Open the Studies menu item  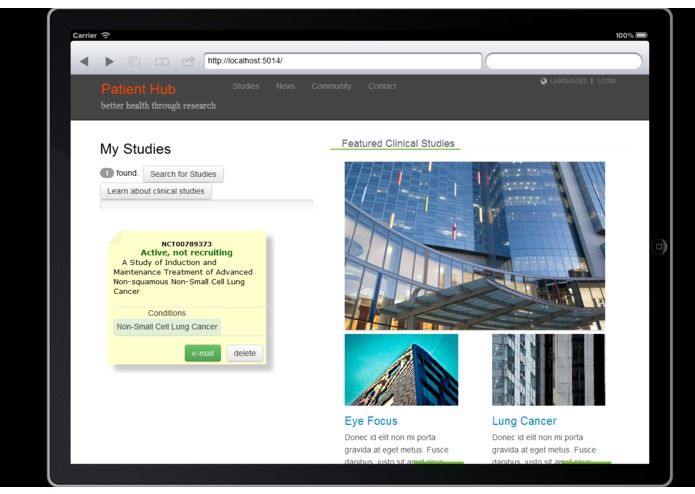point(246,86)
